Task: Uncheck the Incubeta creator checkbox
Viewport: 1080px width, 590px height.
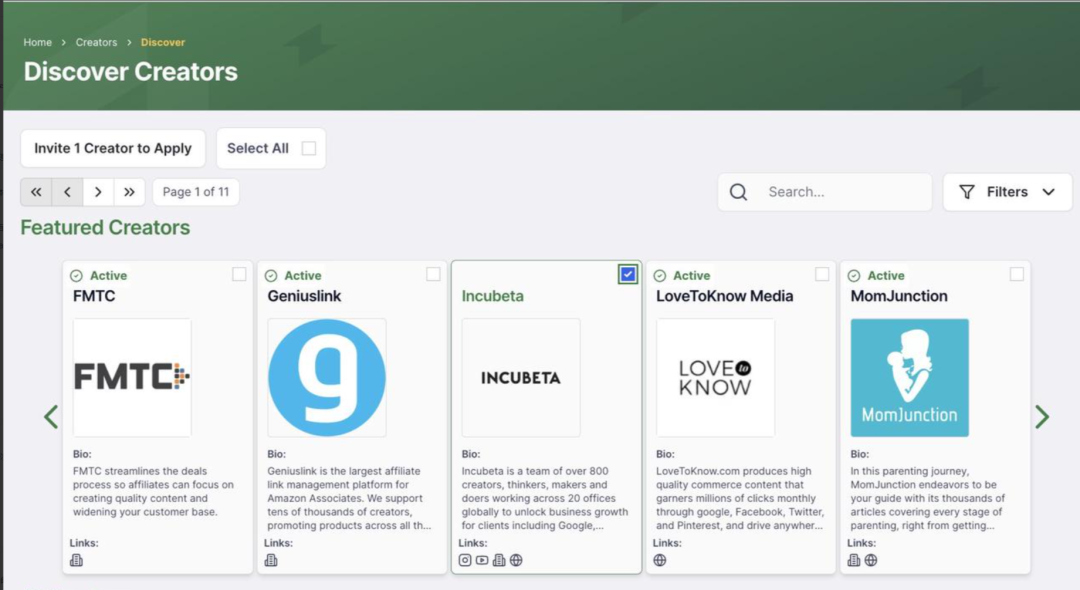Action: click(627, 274)
